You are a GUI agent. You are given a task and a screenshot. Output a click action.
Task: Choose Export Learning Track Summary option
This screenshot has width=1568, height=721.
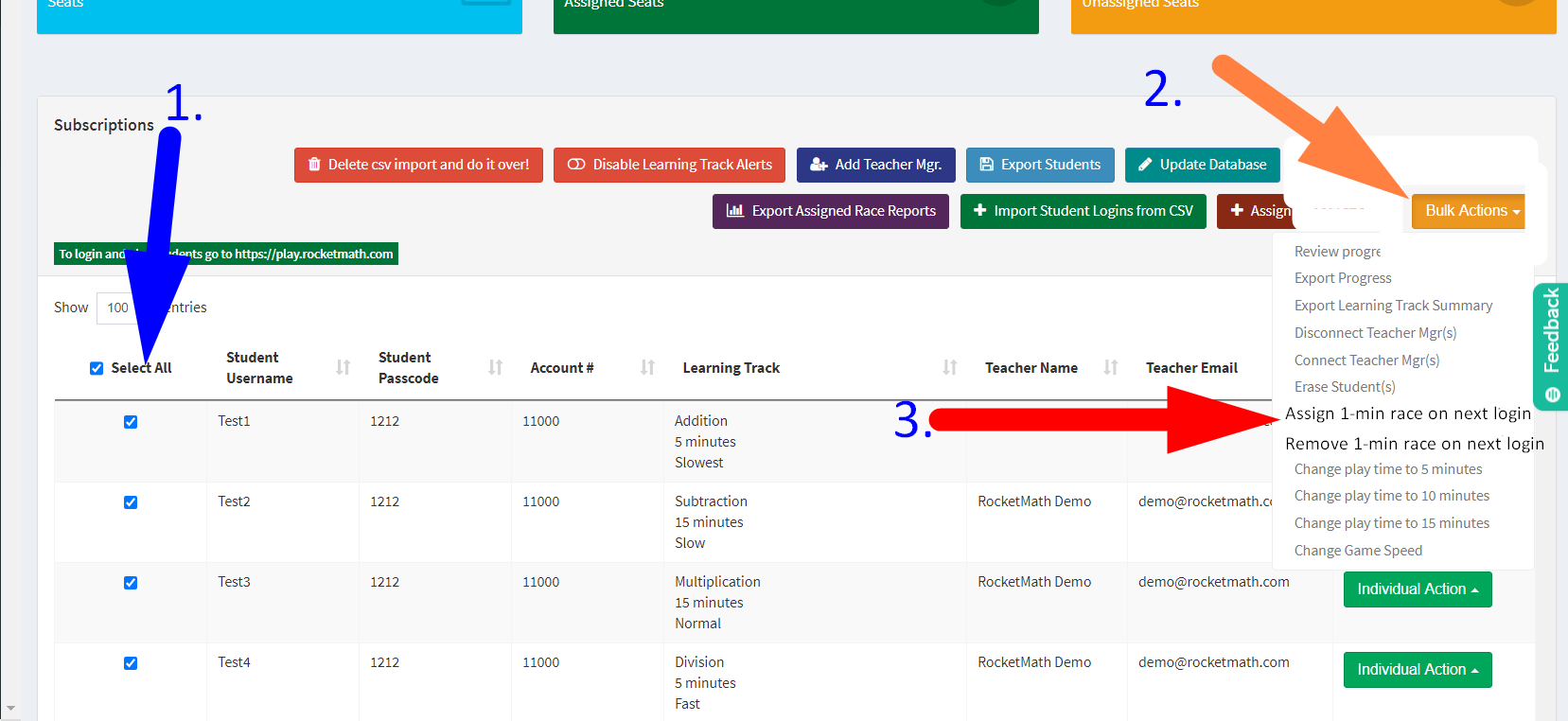[x=1393, y=306]
